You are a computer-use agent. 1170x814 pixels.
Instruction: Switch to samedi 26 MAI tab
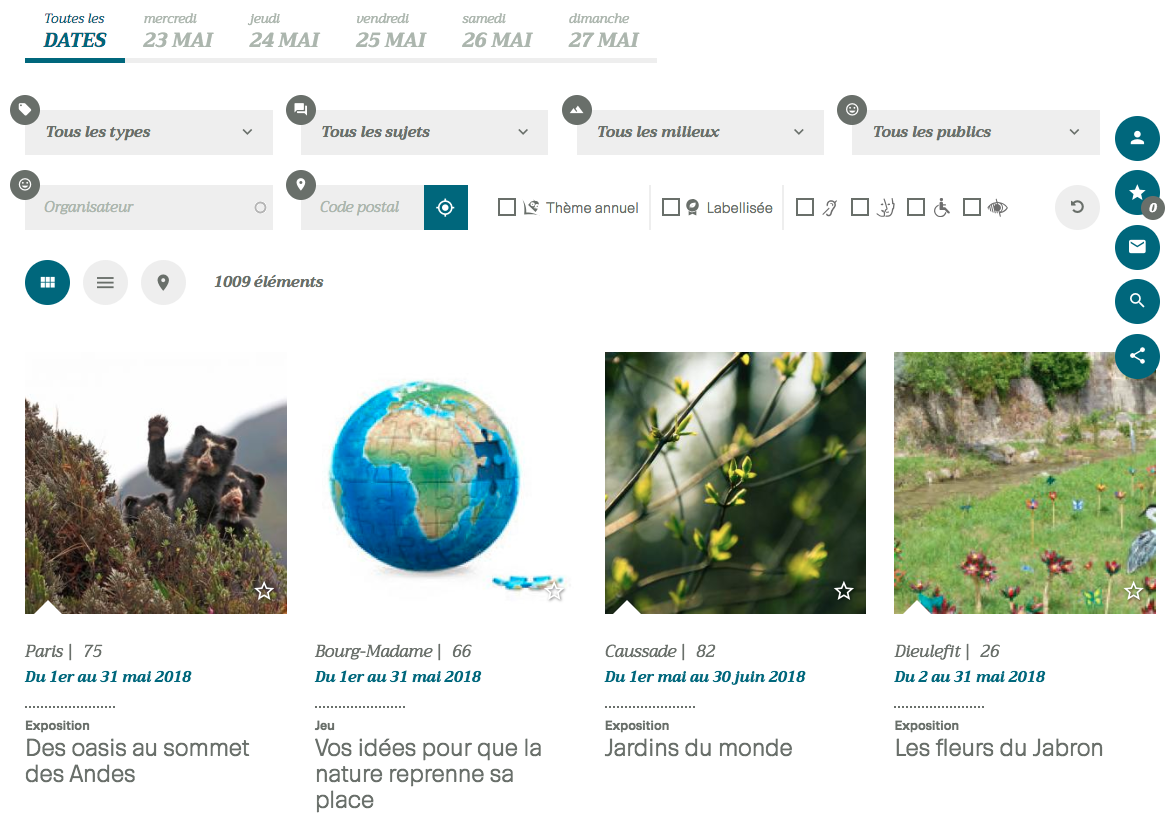497,31
